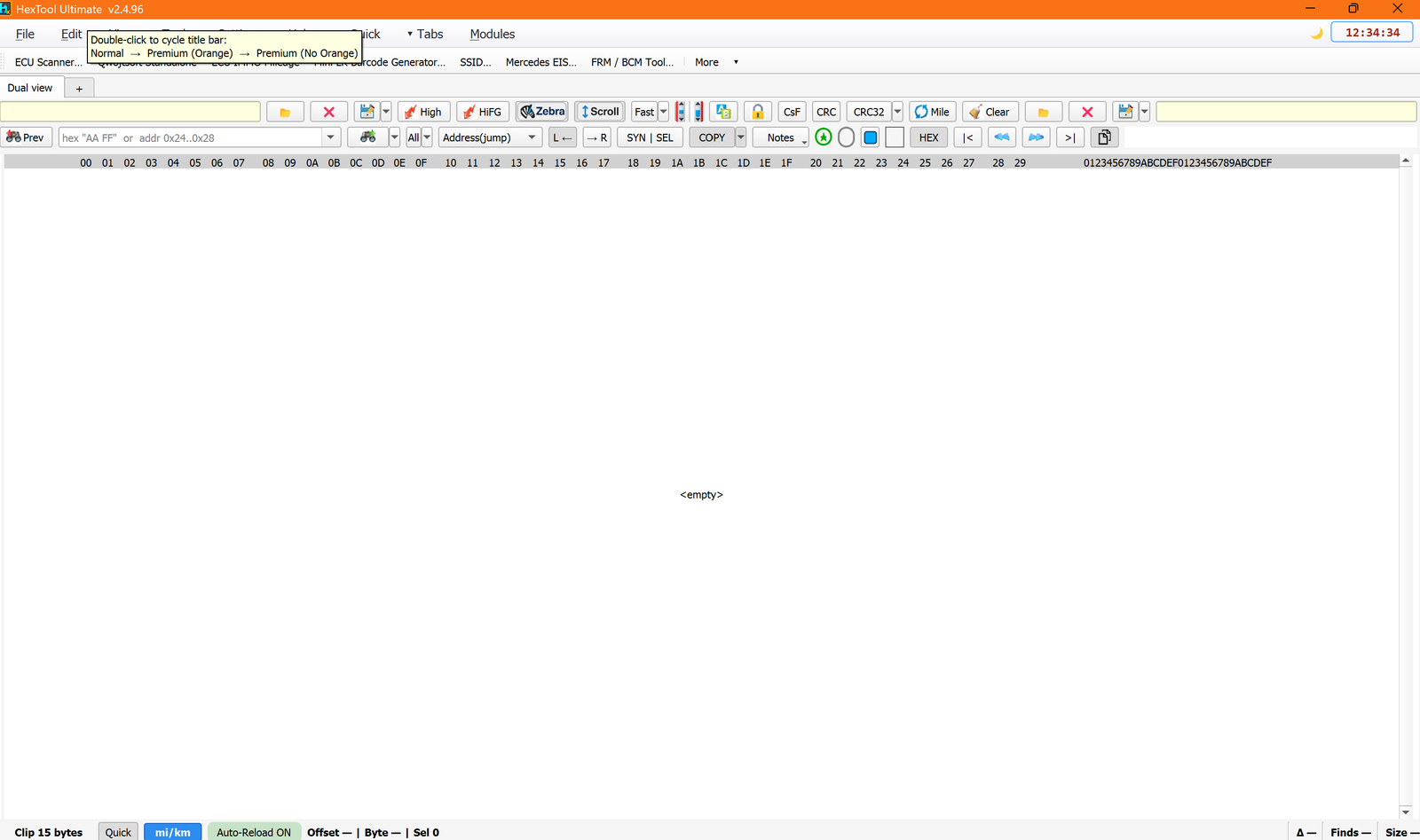Jump to first difference with |< button
This screenshot has width=1420, height=840.
(x=968, y=137)
